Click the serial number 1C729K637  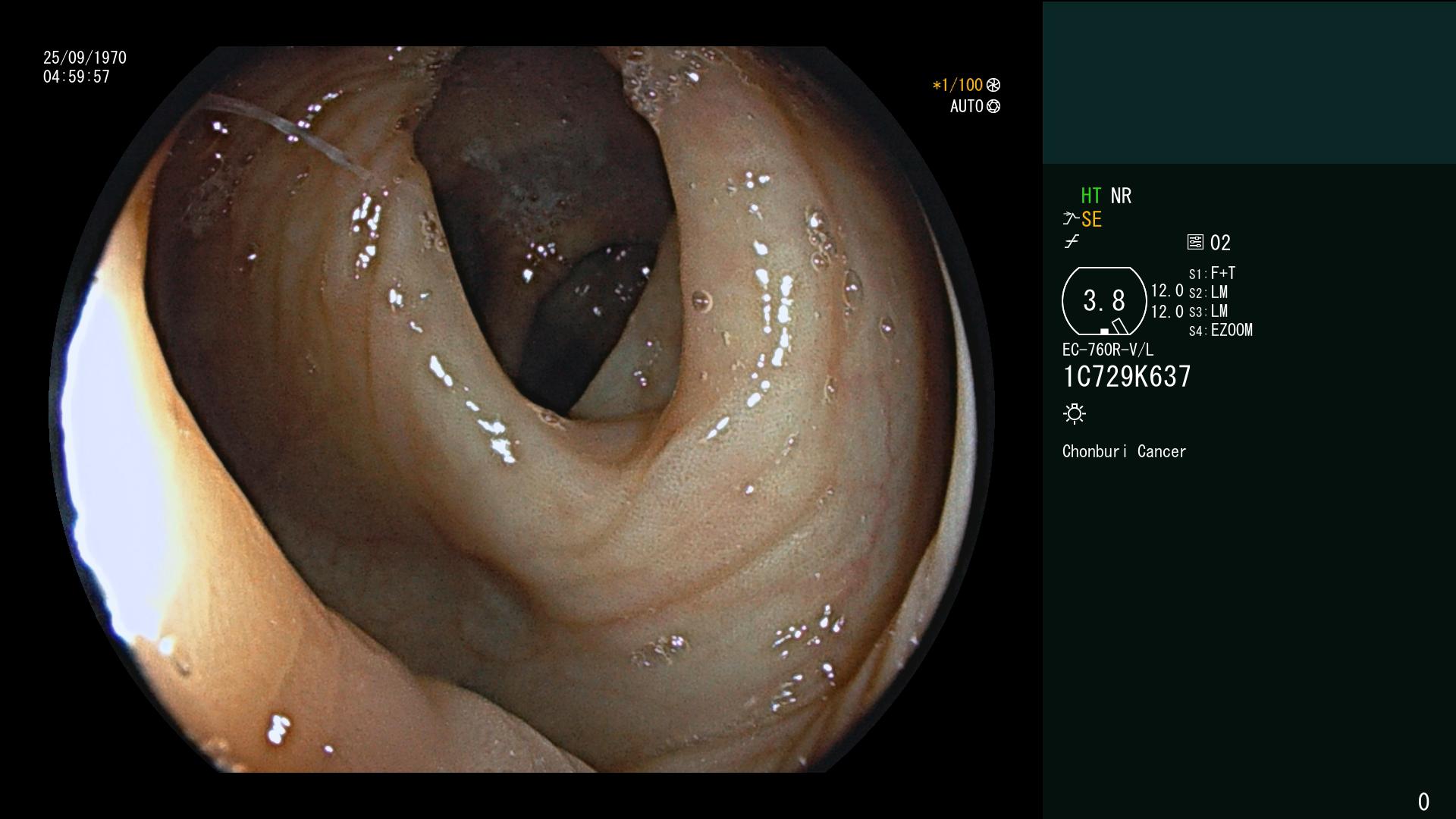pyautogui.click(x=1127, y=376)
